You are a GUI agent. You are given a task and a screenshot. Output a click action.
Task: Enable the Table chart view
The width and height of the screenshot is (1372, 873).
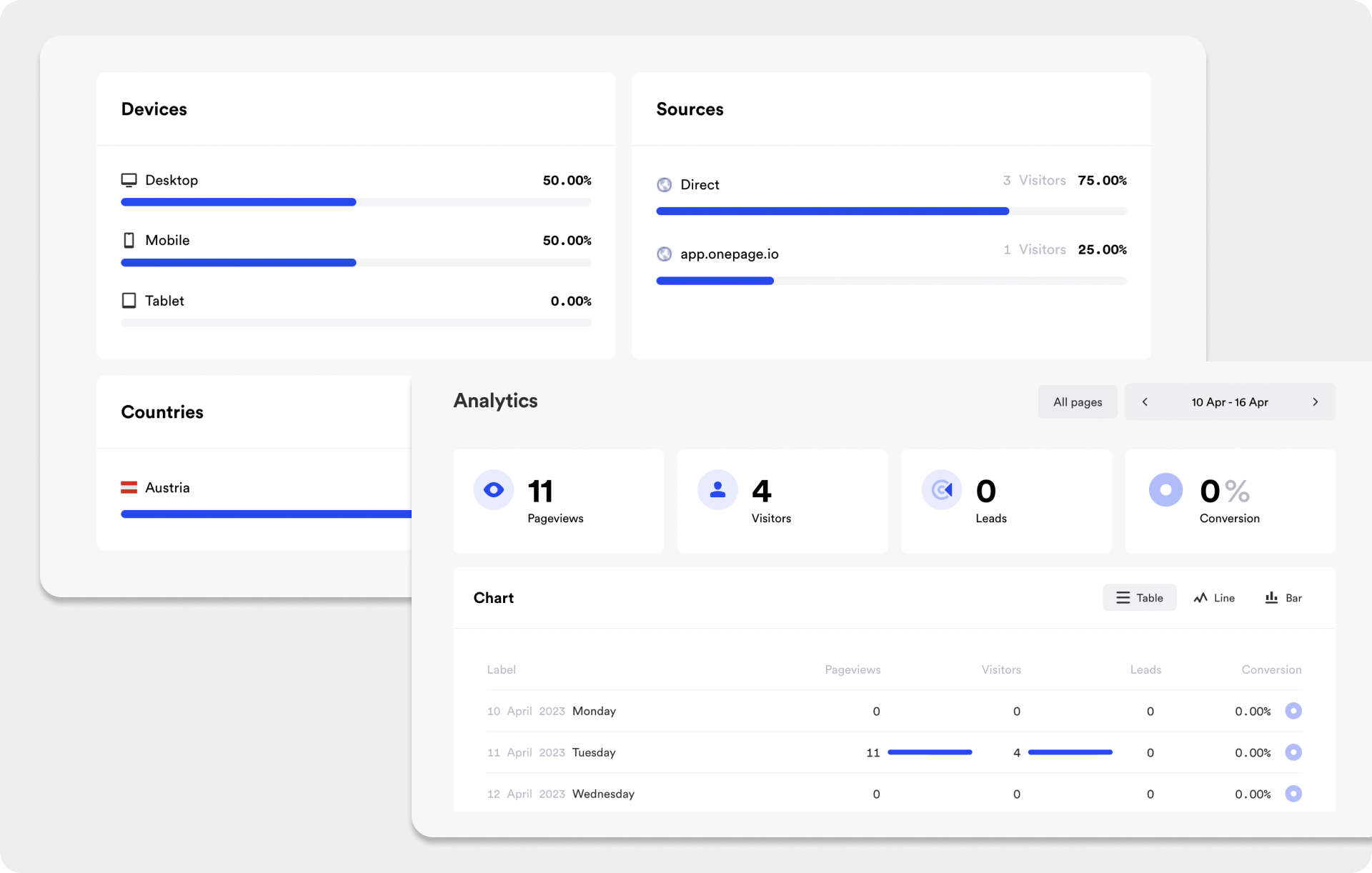1139,597
